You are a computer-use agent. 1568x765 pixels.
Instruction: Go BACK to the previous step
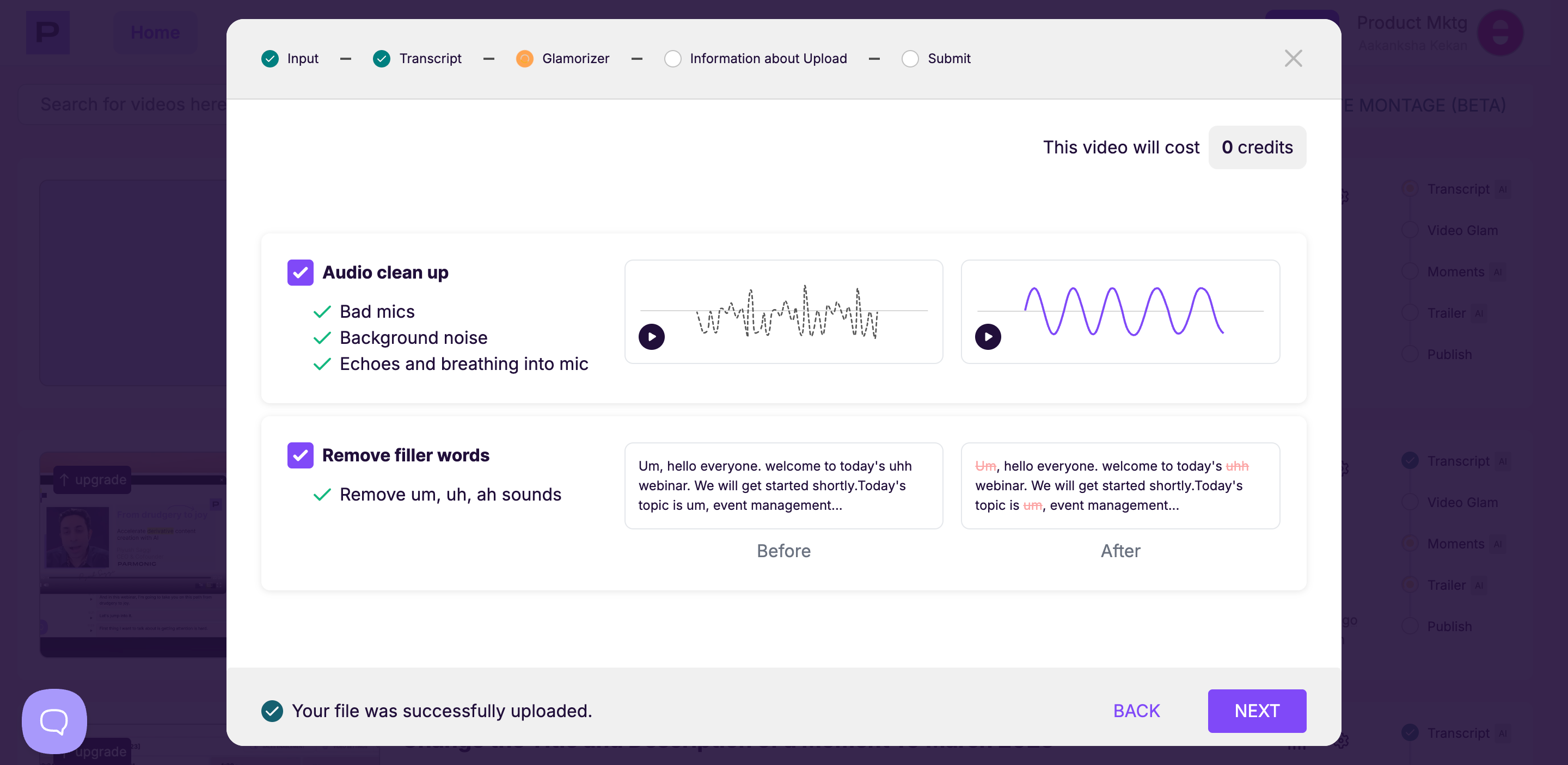coord(1136,710)
